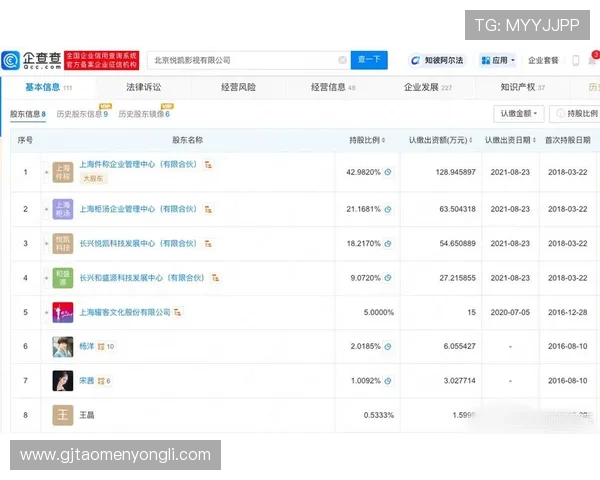Select the 股东信息 sub-tab
The image size is (600, 480).
28,114
